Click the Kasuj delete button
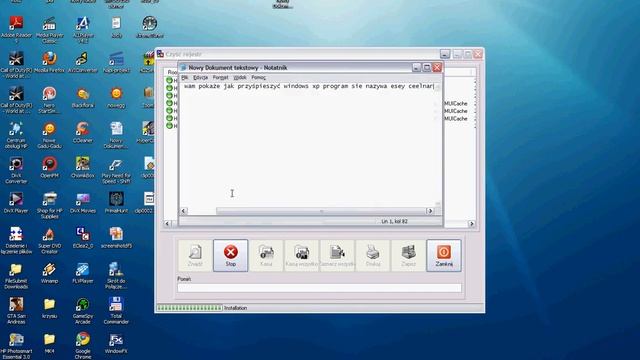Image resolution: width=640 pixels, height=360 pixels. coord(266,256)
